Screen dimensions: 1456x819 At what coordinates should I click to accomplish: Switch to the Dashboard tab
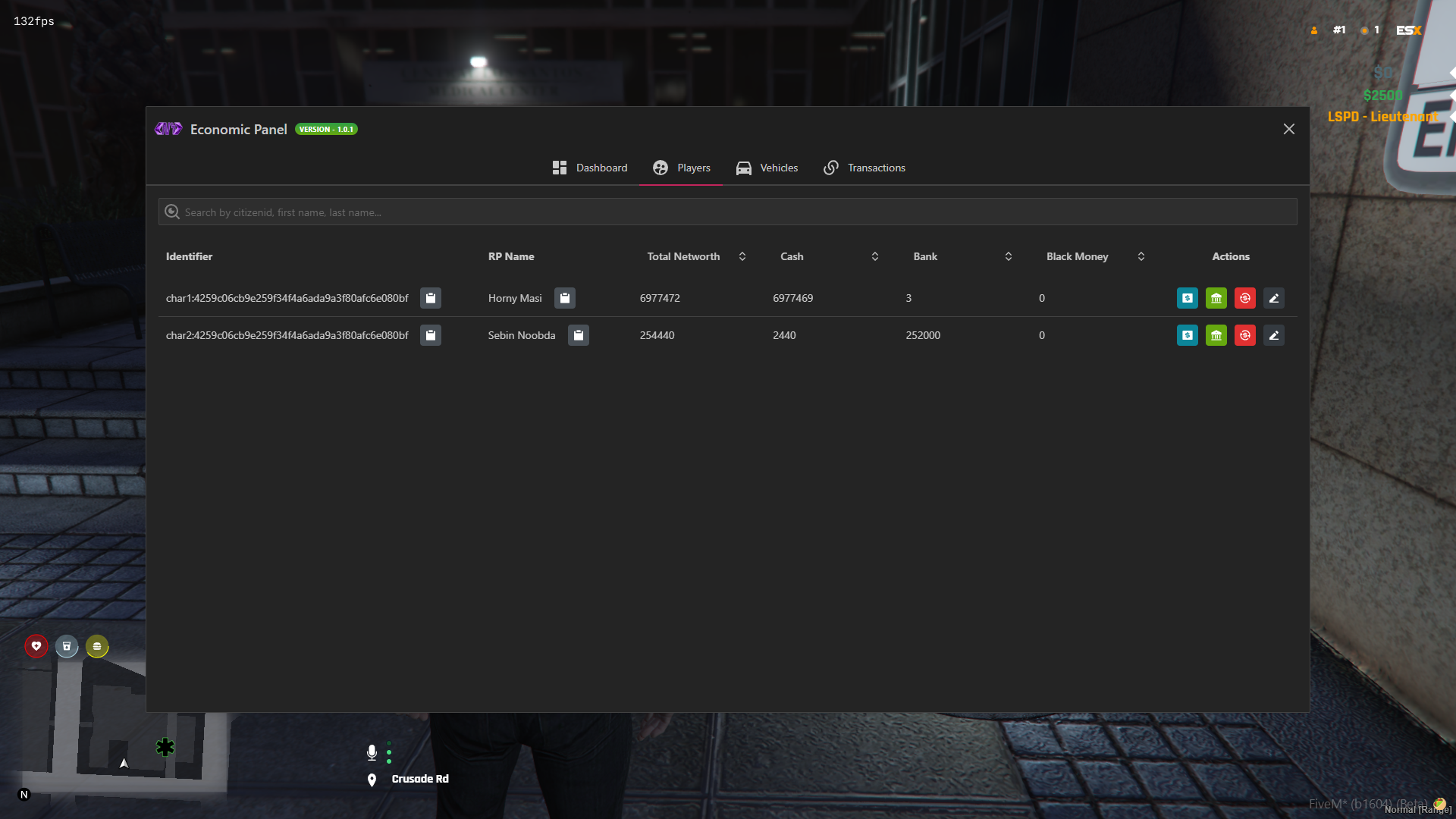coord(589,168)
